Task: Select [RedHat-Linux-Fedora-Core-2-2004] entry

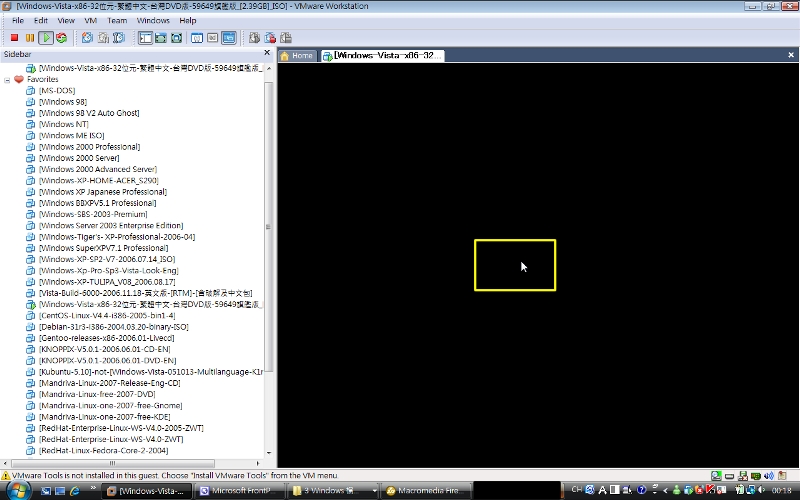Action: pyautogui.click(x=103, y=451)
